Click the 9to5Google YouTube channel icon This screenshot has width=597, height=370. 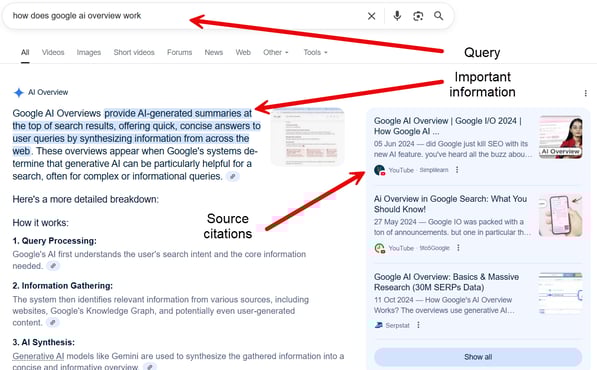pyautogui.click(x=380, y=248)
